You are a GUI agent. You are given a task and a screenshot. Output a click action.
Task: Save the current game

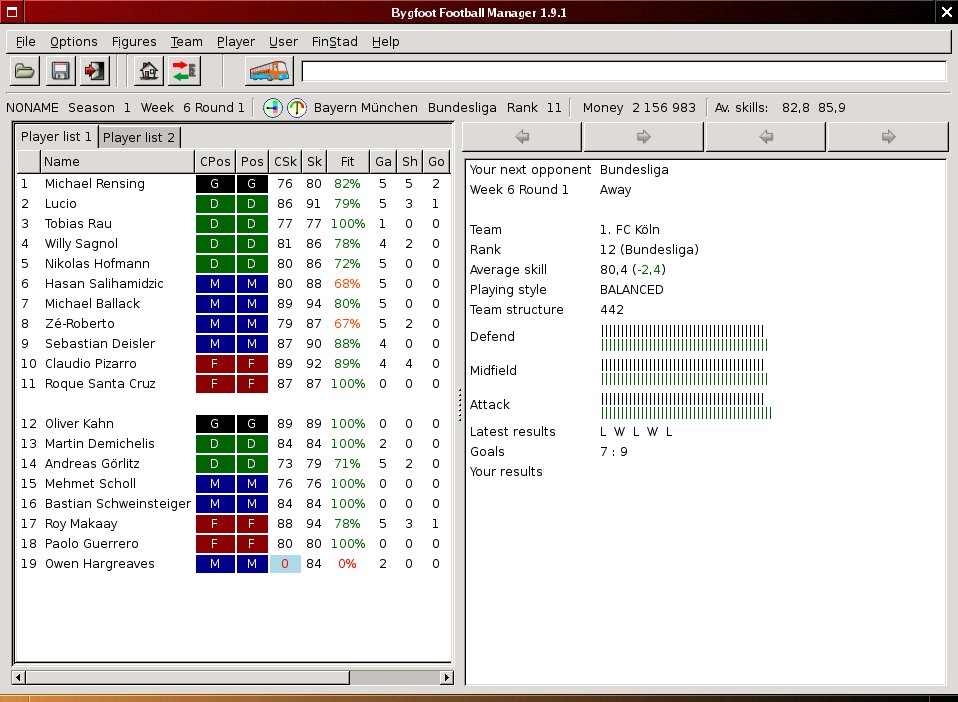59,70
